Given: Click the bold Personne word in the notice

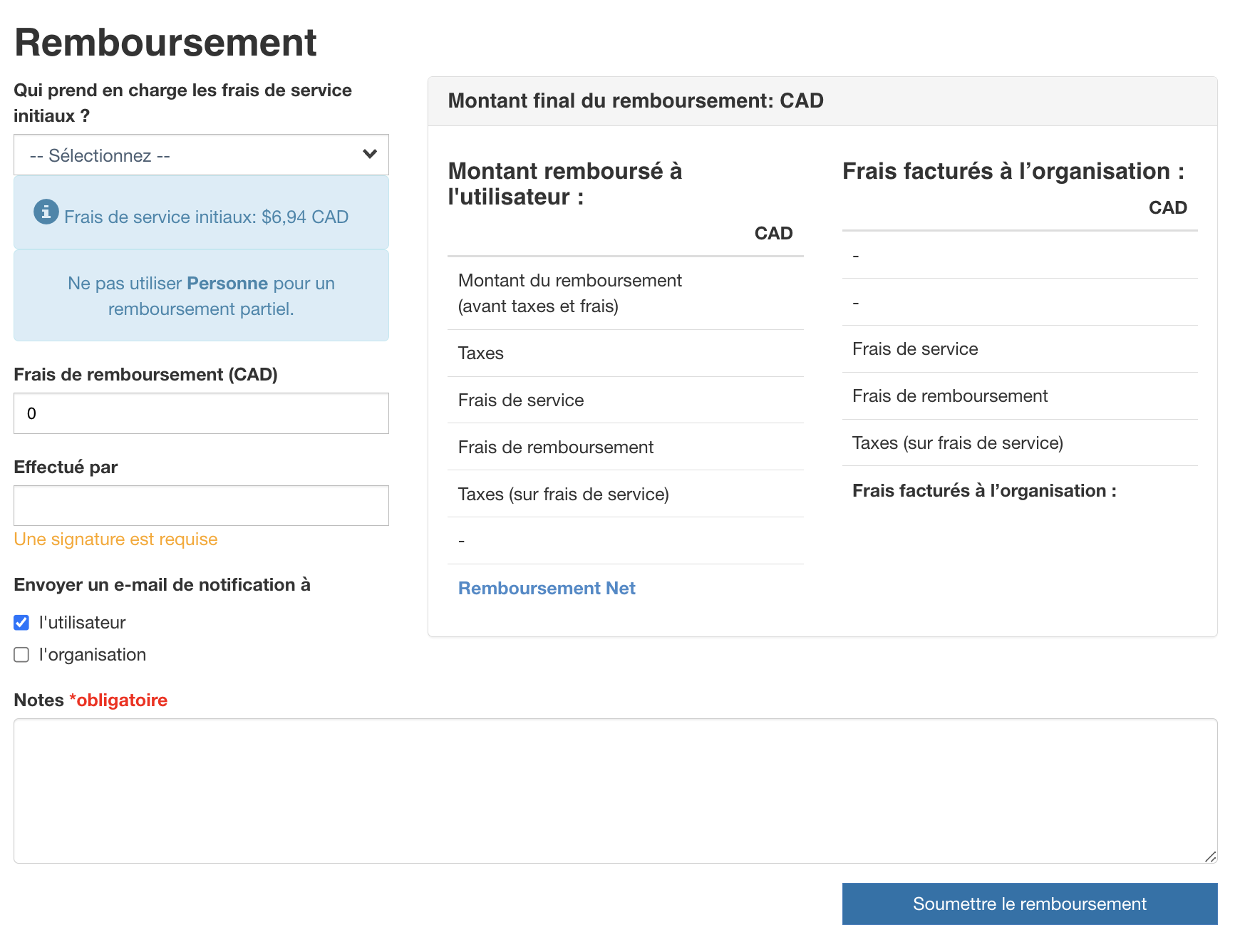Looking at the screenshot, I should (227, 284).
